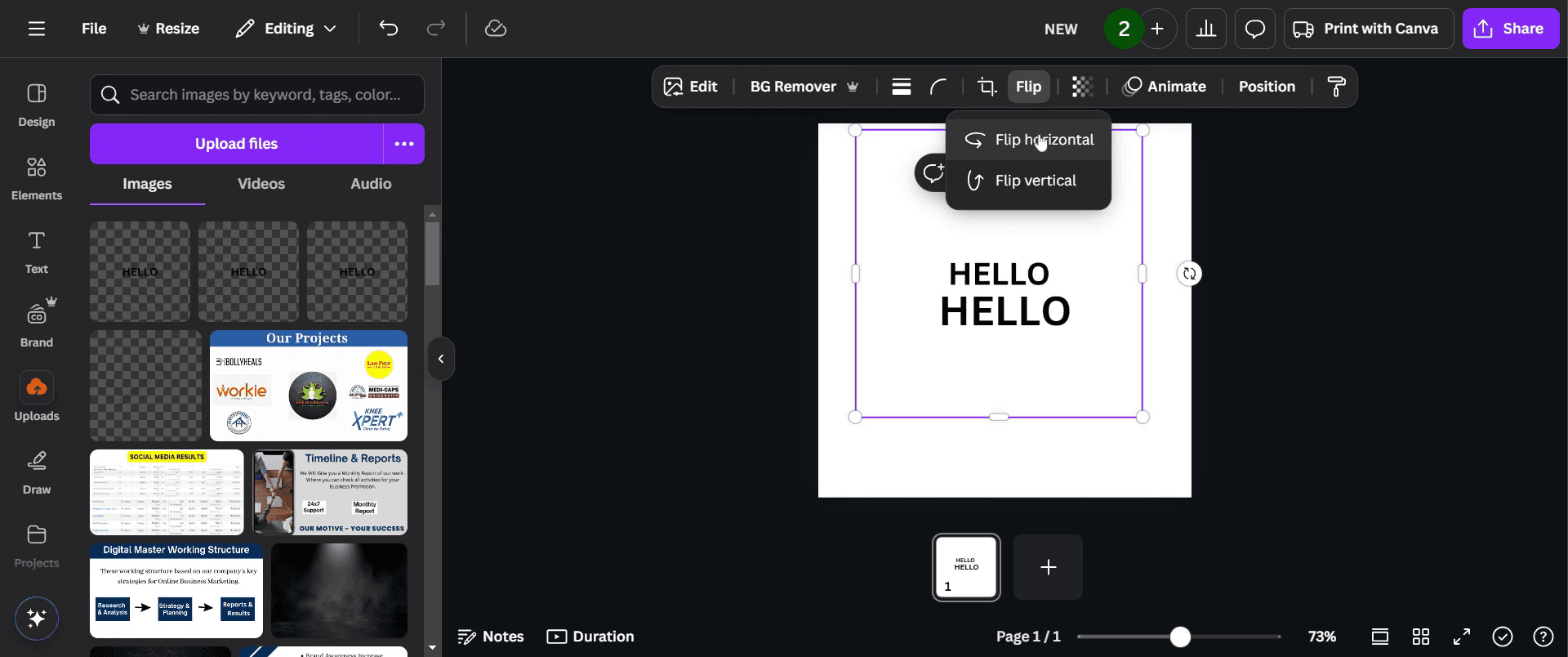
Task: Click the Upload files button
Action: (236, 144)
